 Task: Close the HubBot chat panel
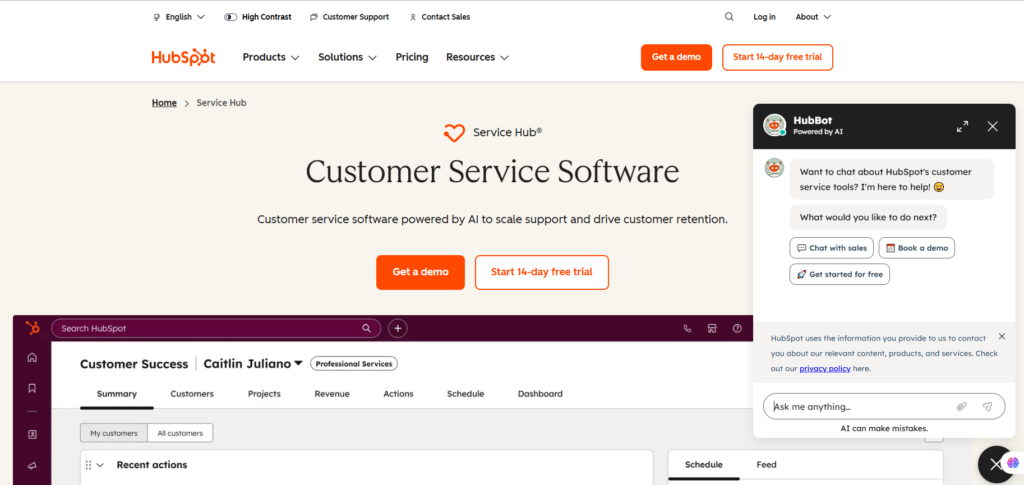pyautogui.click(x=993, y=126)
